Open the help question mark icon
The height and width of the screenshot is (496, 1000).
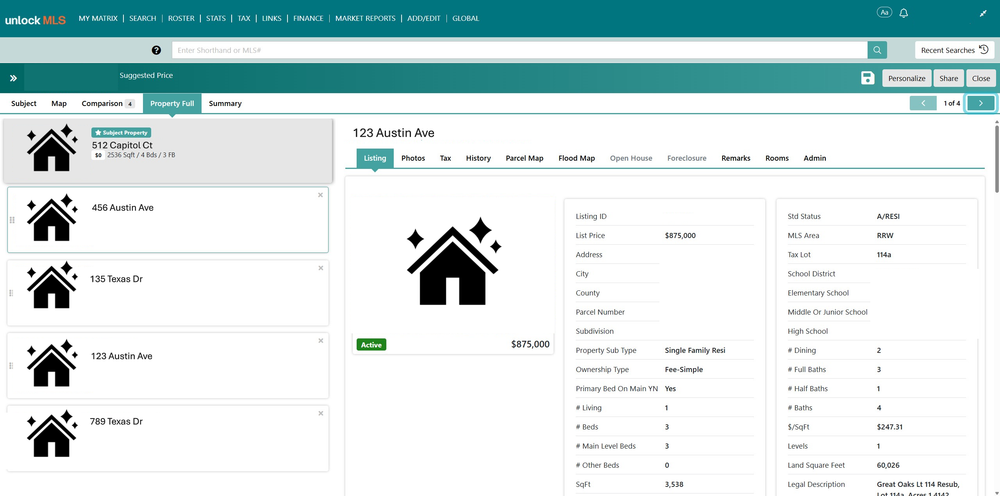click(x=156, y=50)
